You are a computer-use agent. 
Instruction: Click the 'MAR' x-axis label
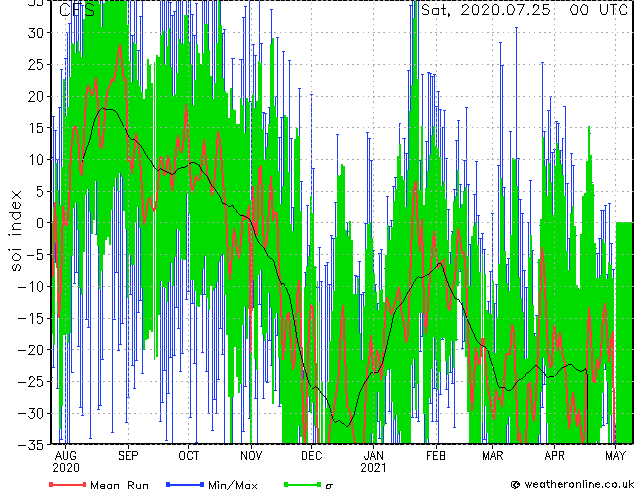pyautogui.click(x=493, y=456)
